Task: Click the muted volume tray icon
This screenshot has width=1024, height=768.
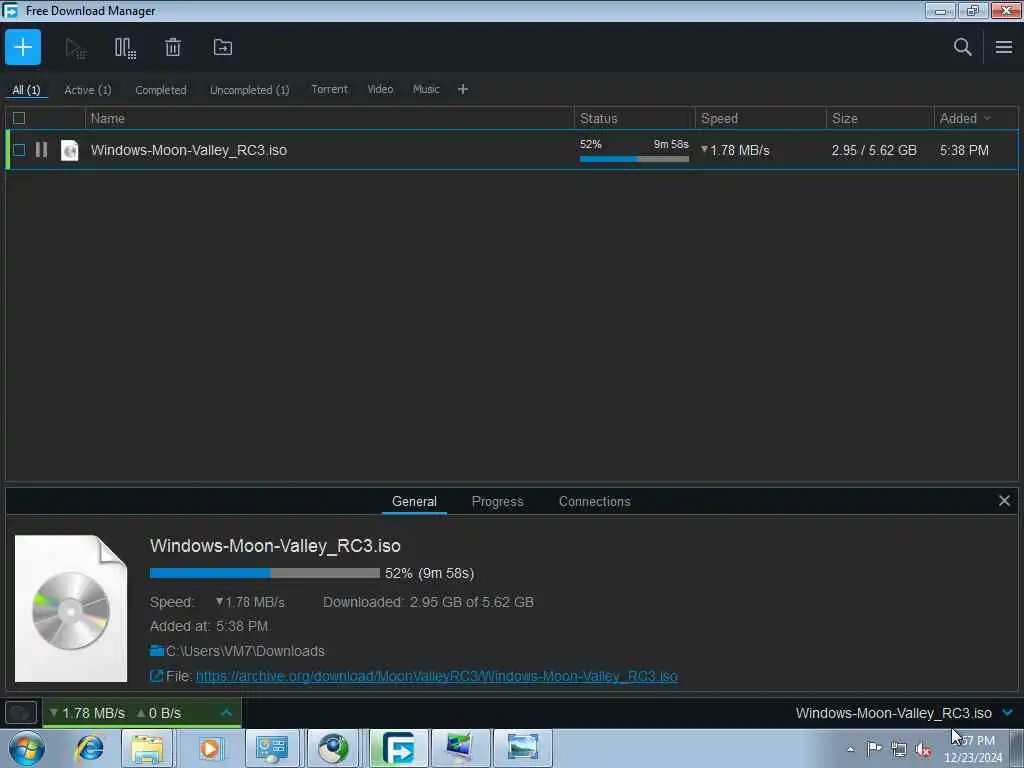Action: [923, 749]
